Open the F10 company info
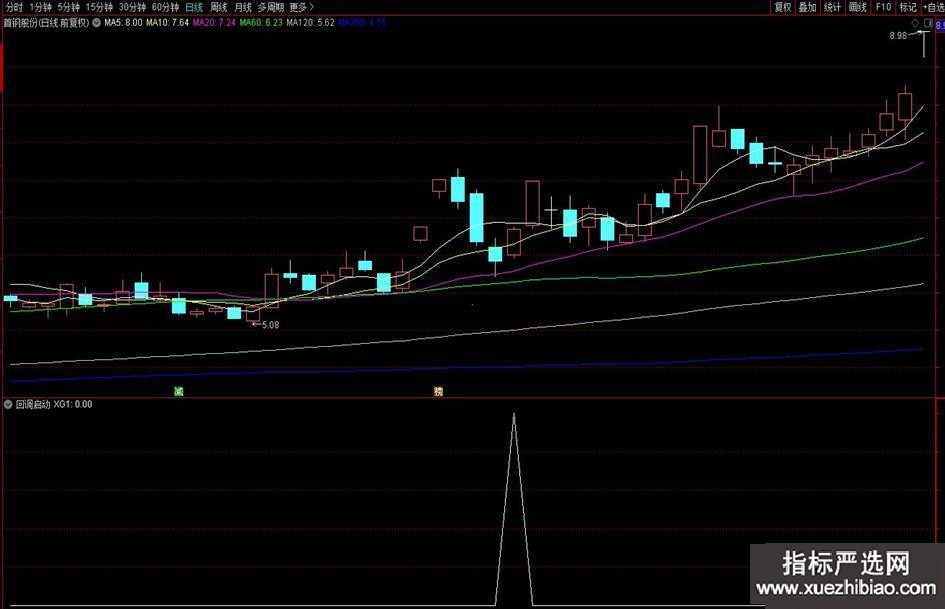This screenshot has height=609, width=945. (x=884, y=7)
